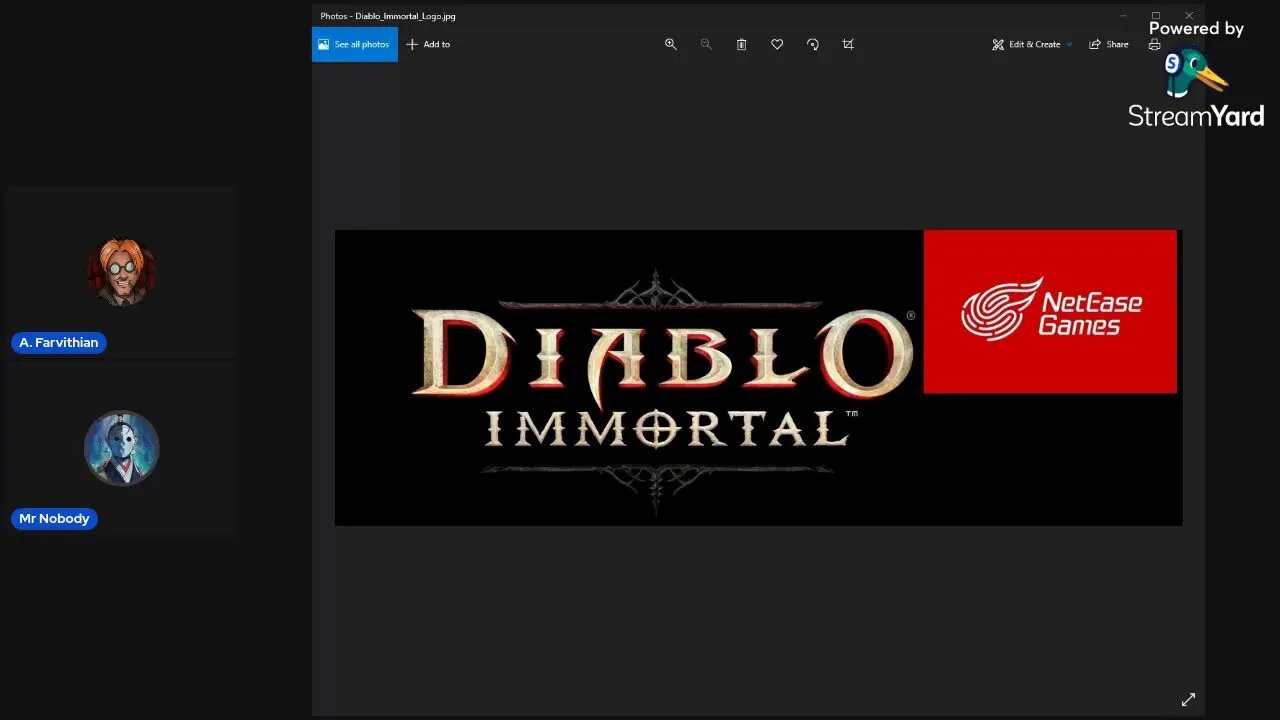Click the Share button
Viewport: 1280px width, 720px height.
point(1109,44)
